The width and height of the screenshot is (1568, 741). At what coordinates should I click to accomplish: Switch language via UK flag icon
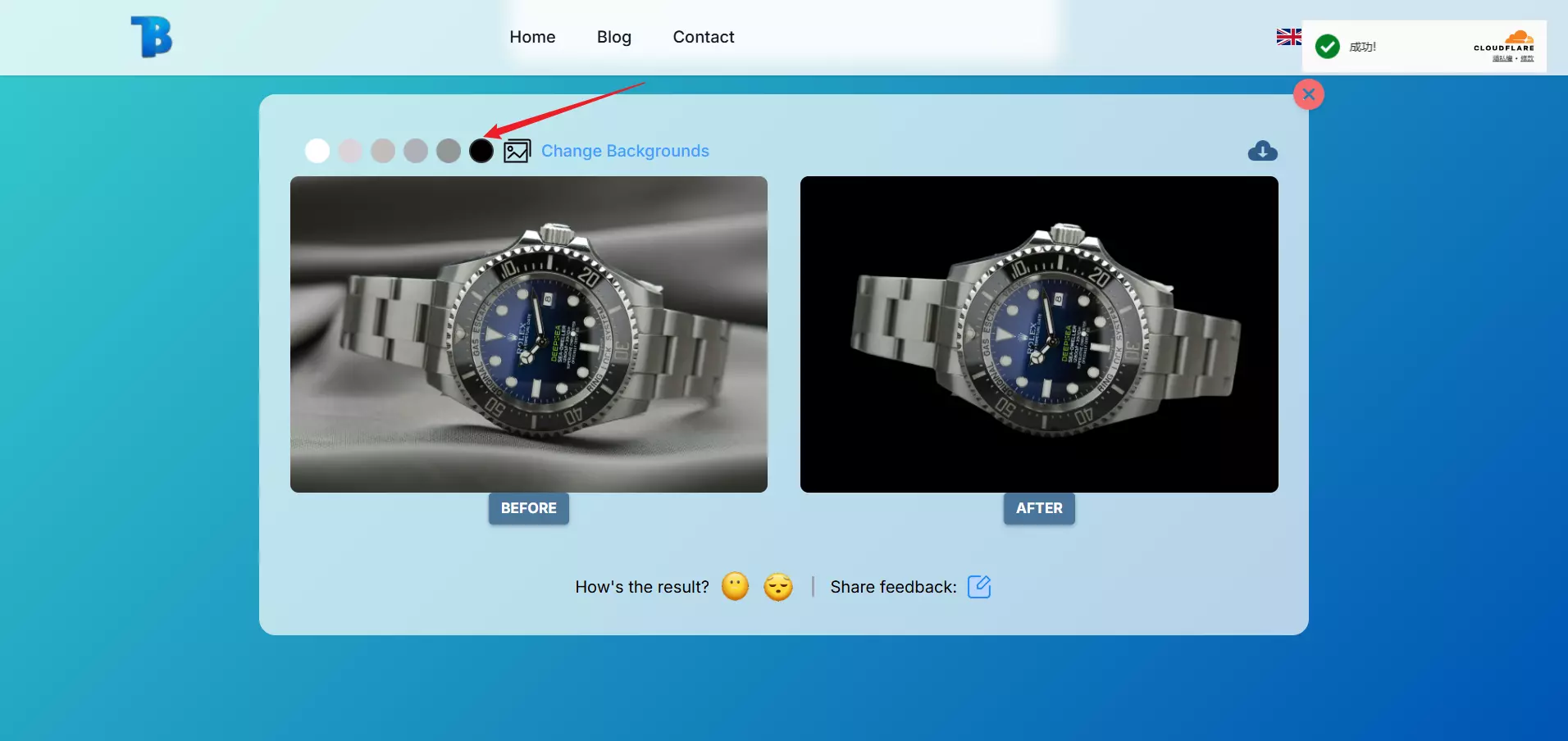click(1288, 37)
